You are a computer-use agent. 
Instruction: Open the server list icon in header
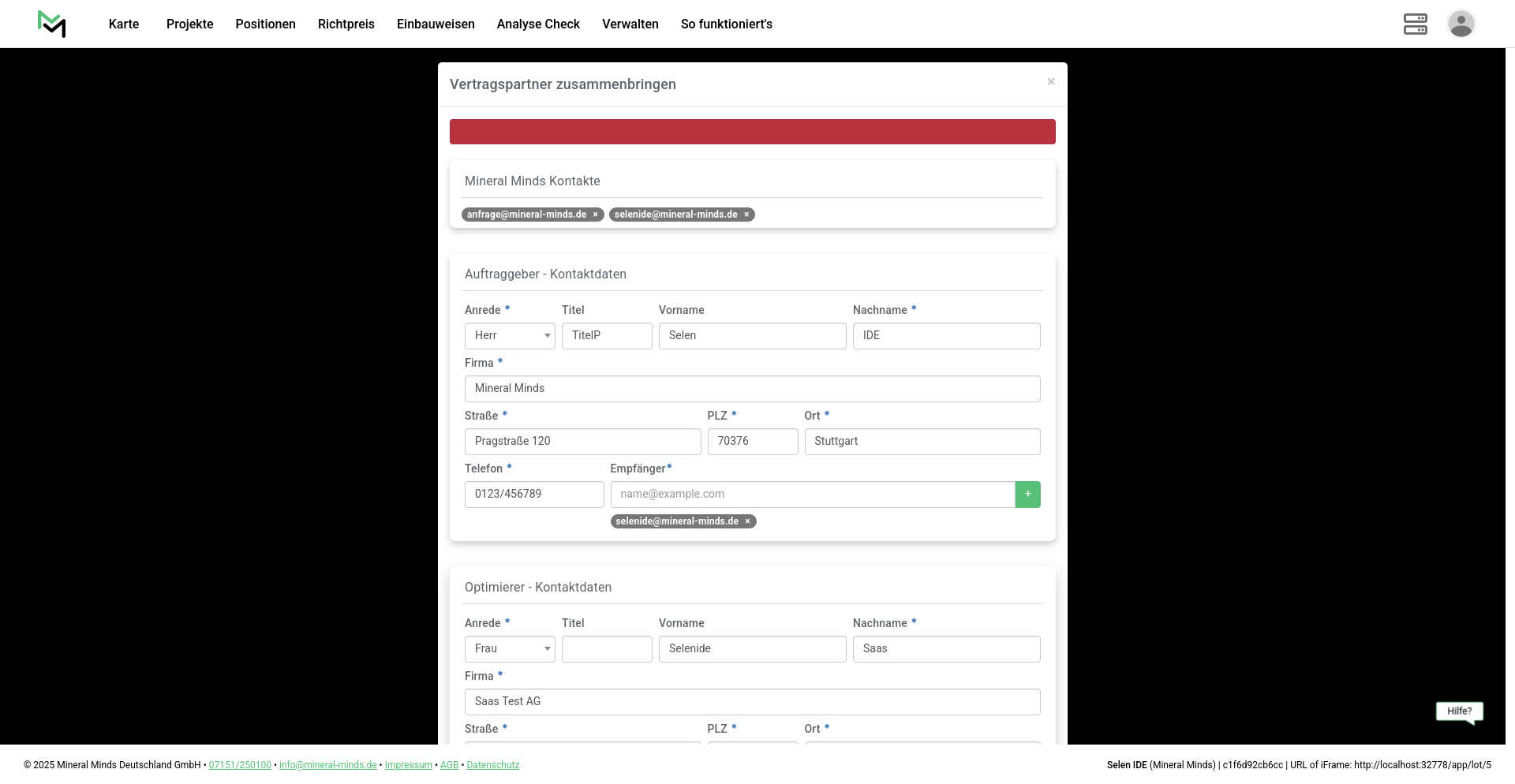tap(1415, 24)
